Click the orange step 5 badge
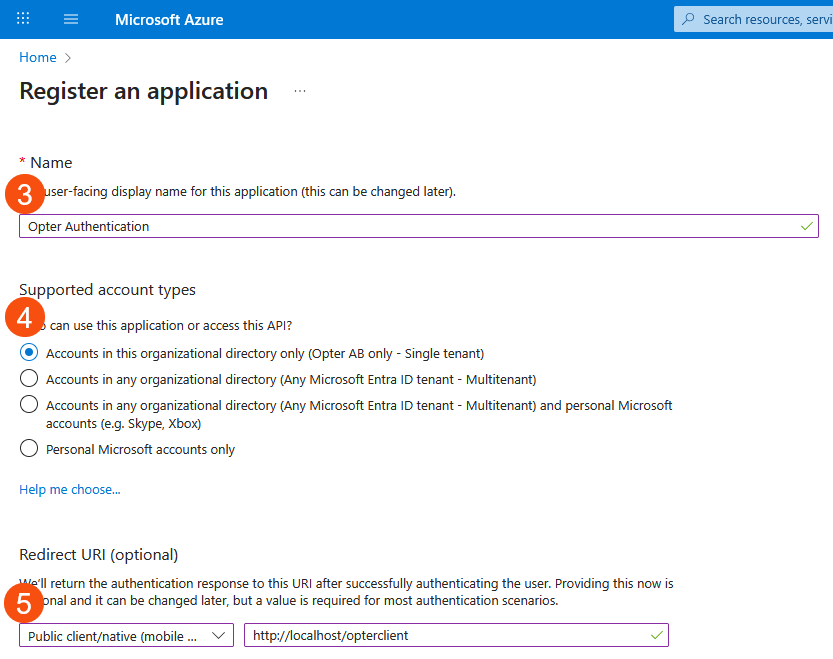The image size is (833, 659). (25, 603)
